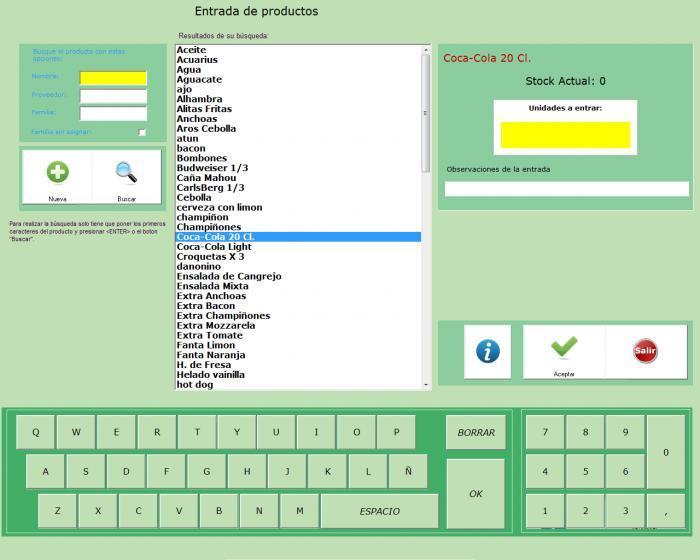Click the magnifier Buscar button

[x=127, y=177]
